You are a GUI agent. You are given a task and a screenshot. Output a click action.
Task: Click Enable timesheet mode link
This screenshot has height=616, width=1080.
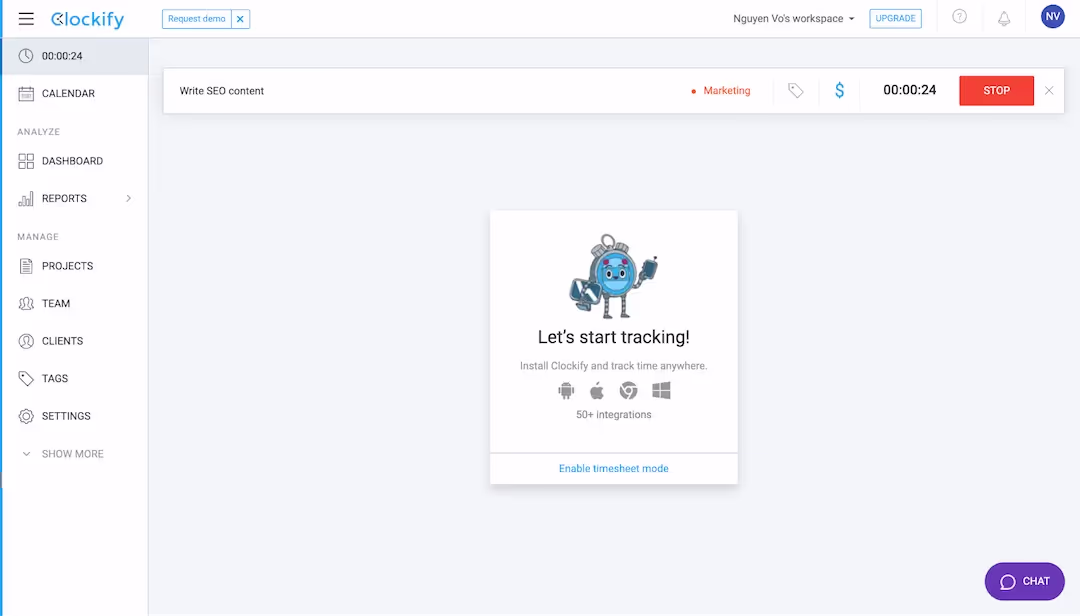(614, 469)
